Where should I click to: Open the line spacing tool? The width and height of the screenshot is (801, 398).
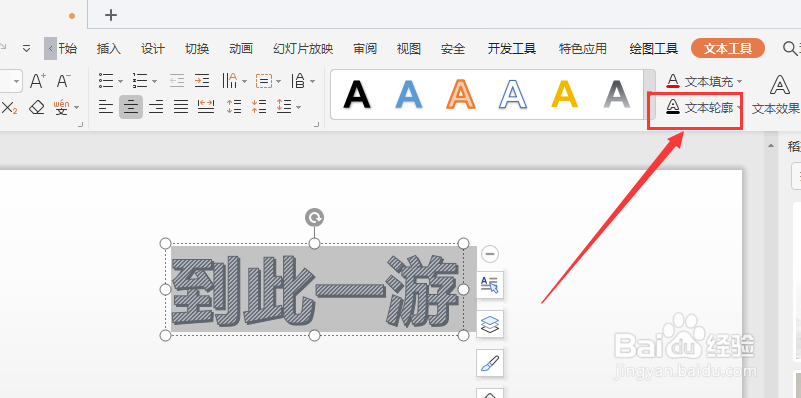point(284,107)
